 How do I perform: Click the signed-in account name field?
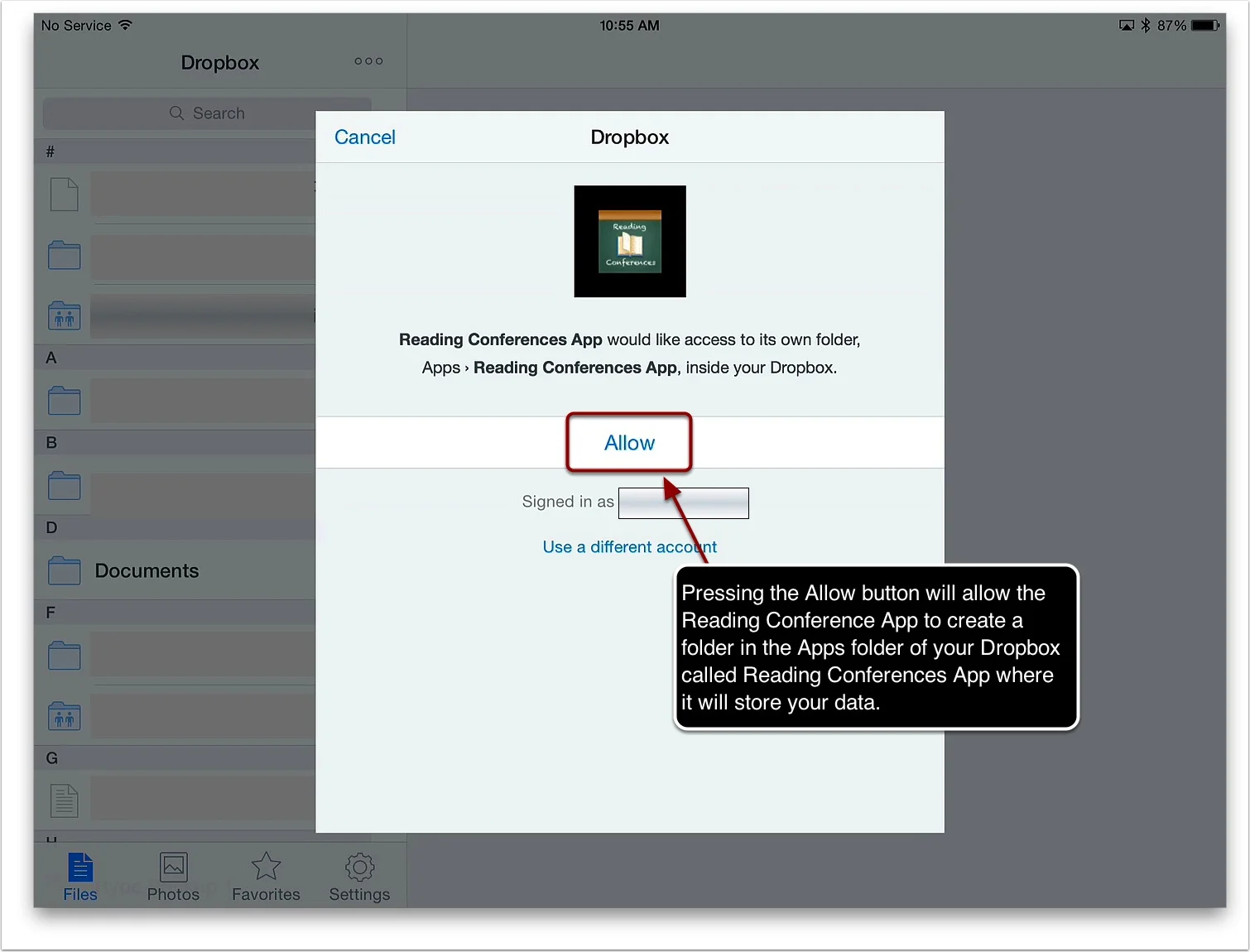pyautogui.click(x=684, y=502)
